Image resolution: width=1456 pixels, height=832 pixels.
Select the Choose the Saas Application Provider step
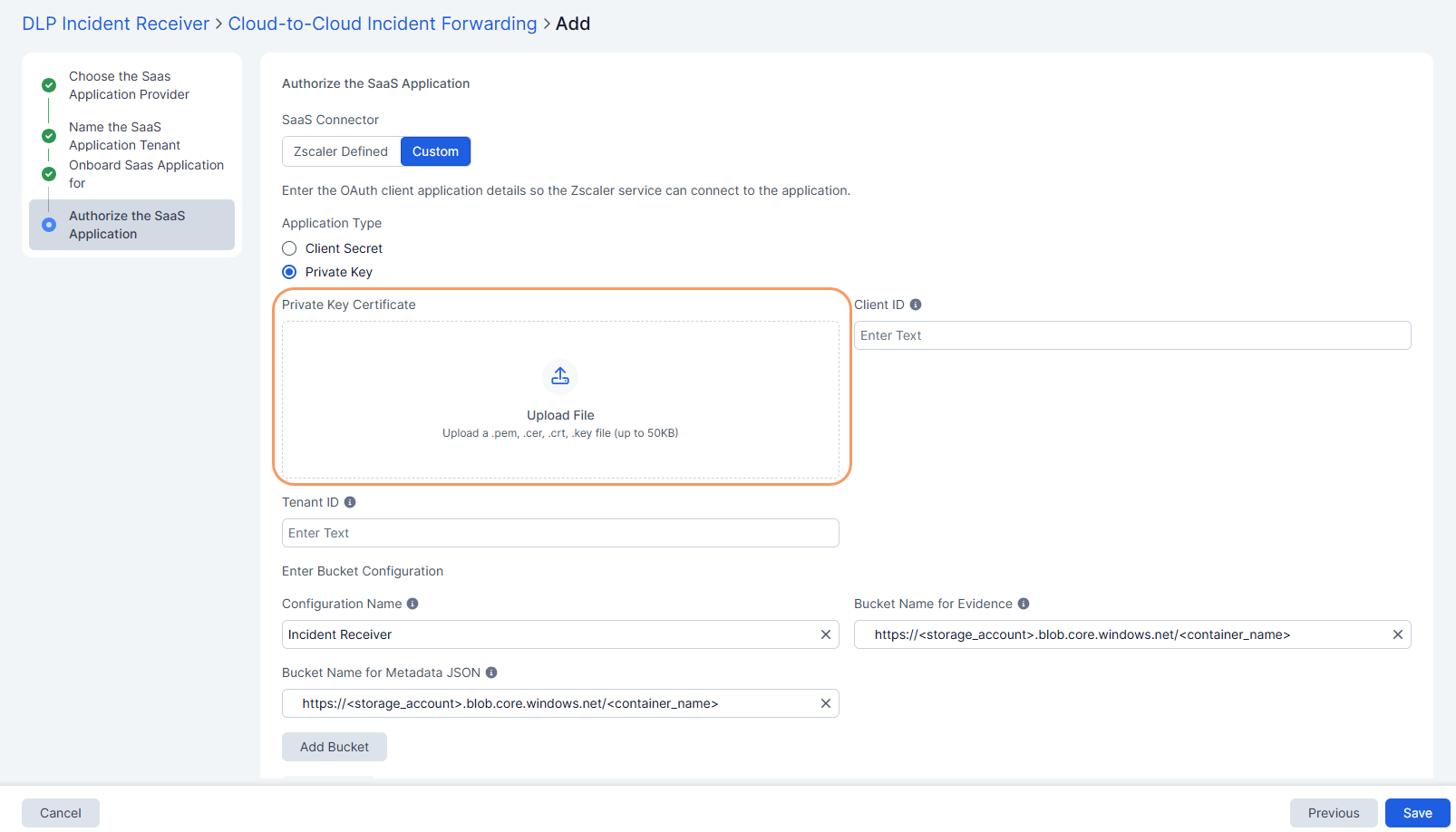pyautogui.click(x=129, y=85)
